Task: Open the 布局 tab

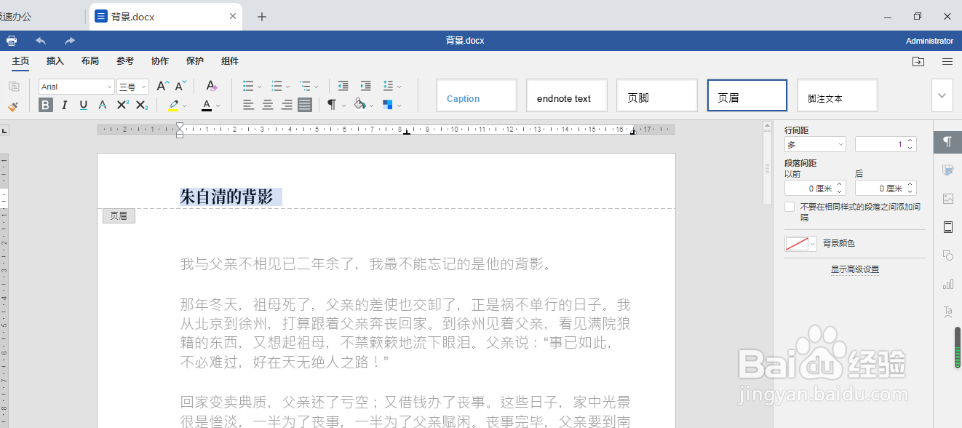Action: click(x=90, y=61)
